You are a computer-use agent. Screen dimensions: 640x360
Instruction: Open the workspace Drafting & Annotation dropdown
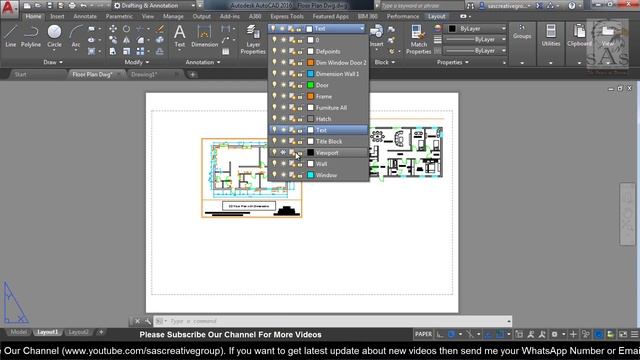(154, 6)
